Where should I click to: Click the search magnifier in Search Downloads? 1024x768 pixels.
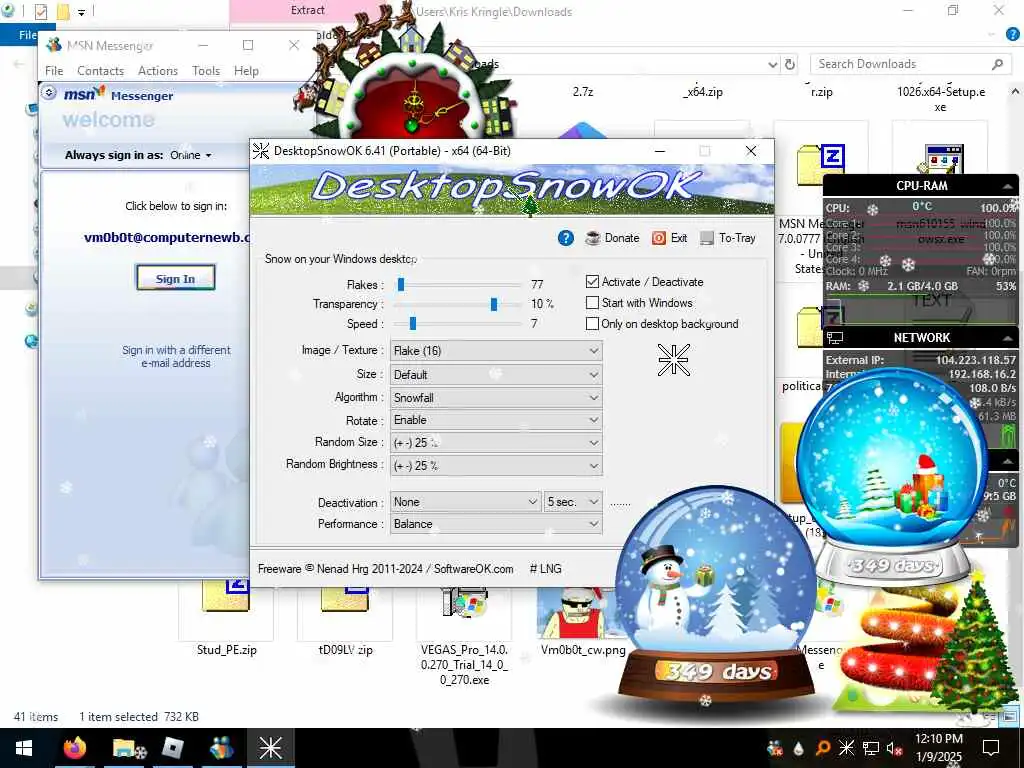point(997,64)
